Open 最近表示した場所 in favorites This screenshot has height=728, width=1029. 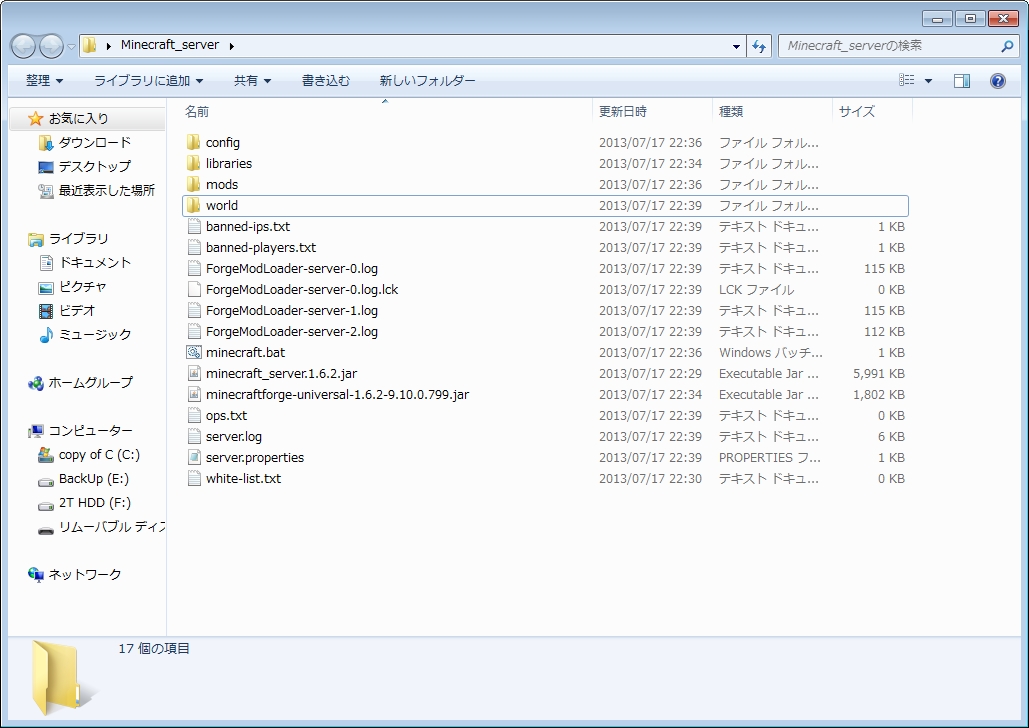[106, 190]
